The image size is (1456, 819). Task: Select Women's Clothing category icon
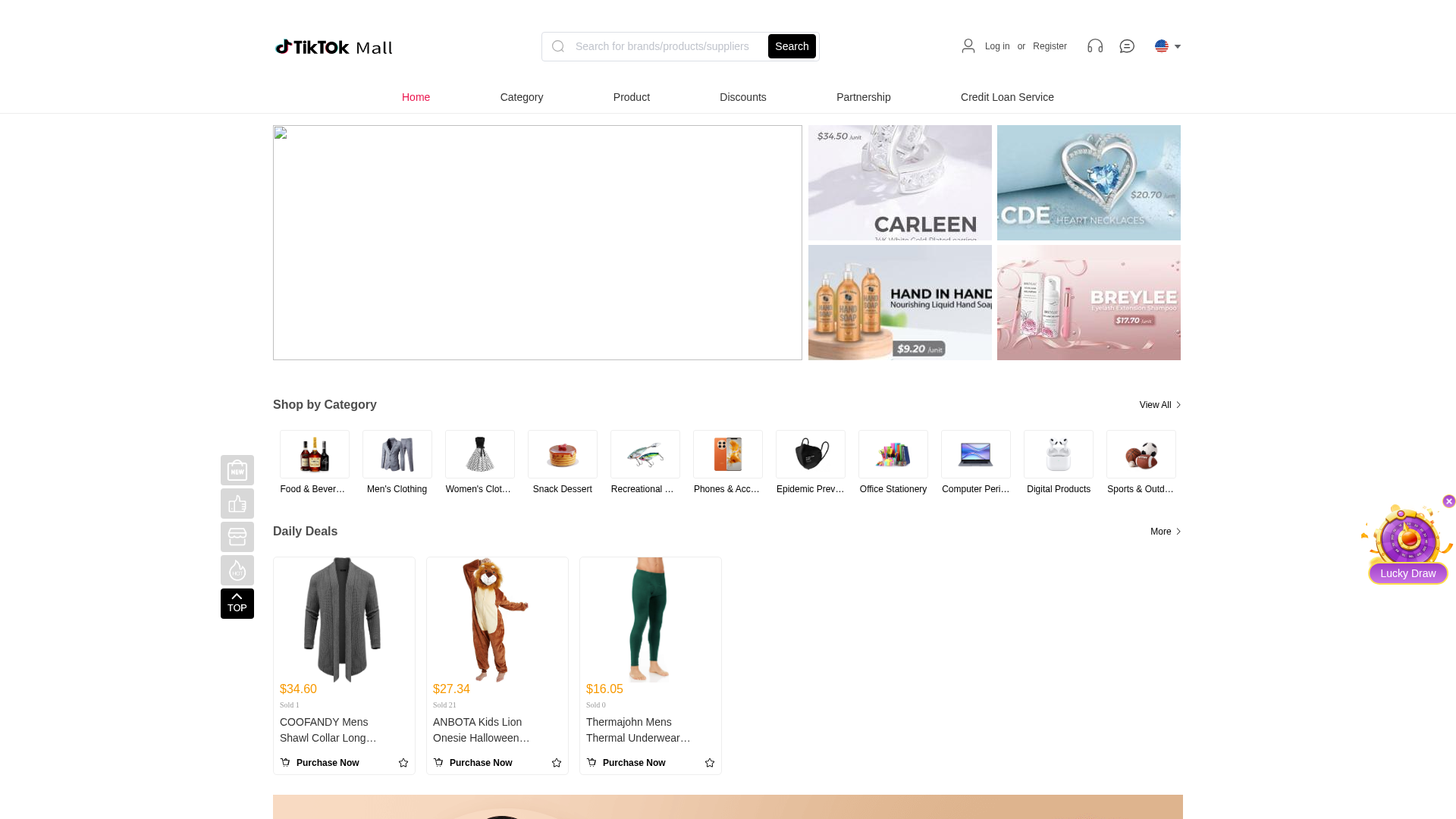480,454
